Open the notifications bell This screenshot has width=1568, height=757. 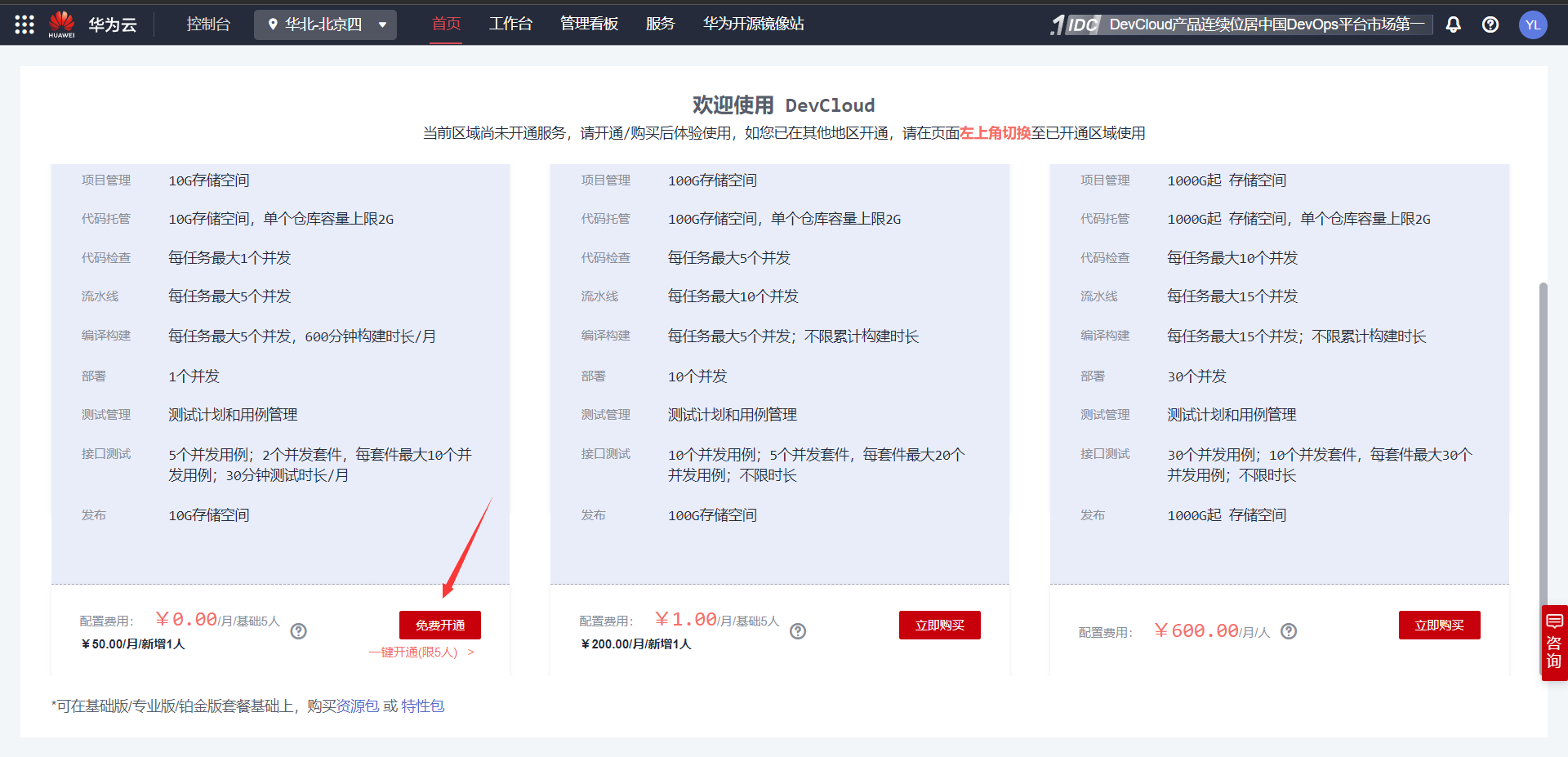1453,24
